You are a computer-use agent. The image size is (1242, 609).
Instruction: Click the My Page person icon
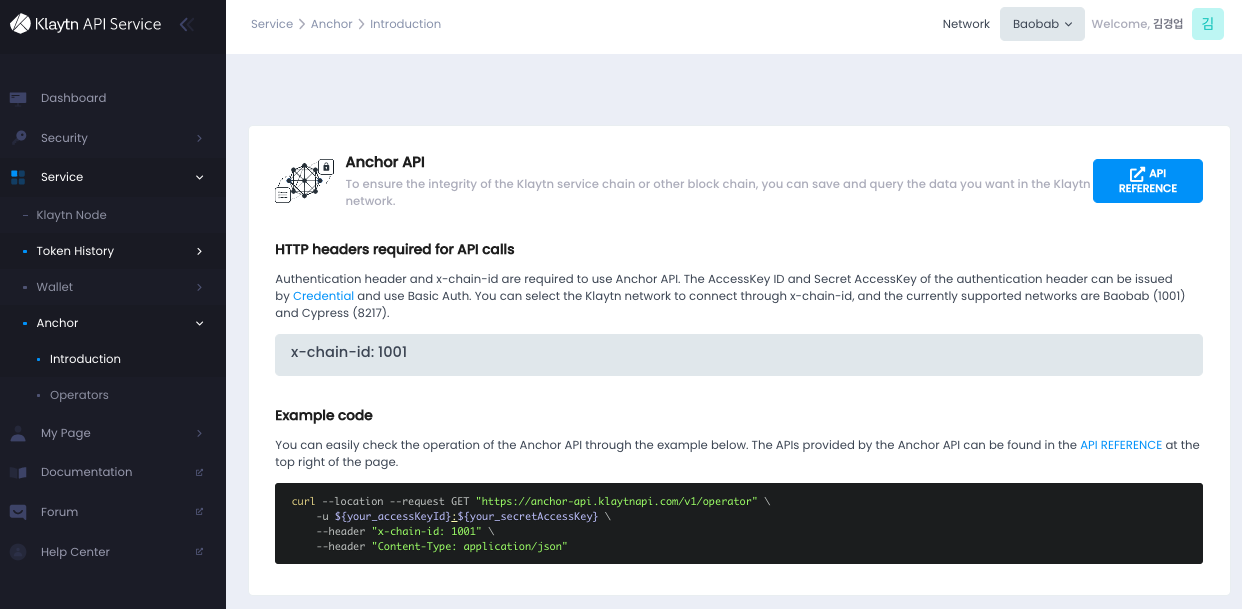pyautogui.click(x=18, y=433)
